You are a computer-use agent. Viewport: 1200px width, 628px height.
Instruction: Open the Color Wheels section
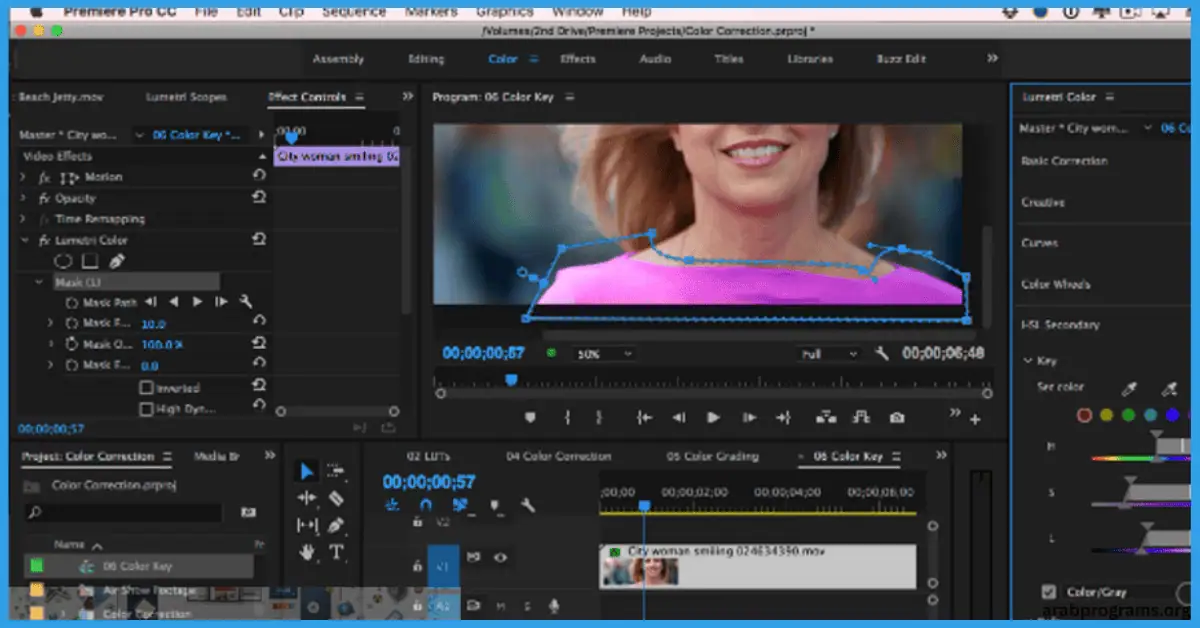[1055, 284]
